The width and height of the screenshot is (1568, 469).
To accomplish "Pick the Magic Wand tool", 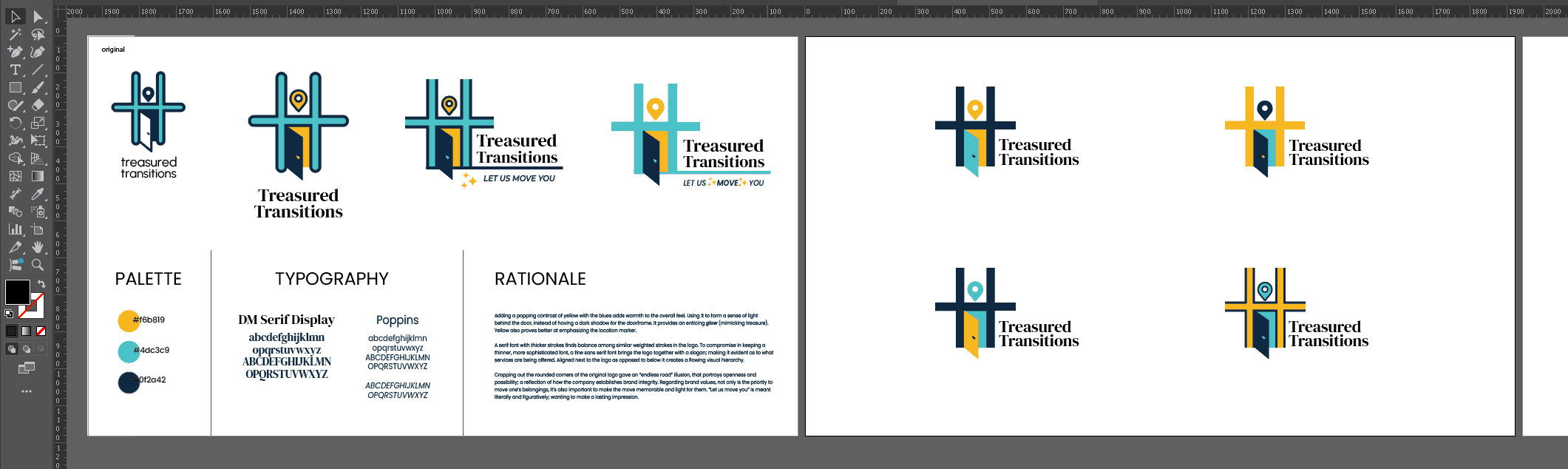I will [x=15, y=34].
